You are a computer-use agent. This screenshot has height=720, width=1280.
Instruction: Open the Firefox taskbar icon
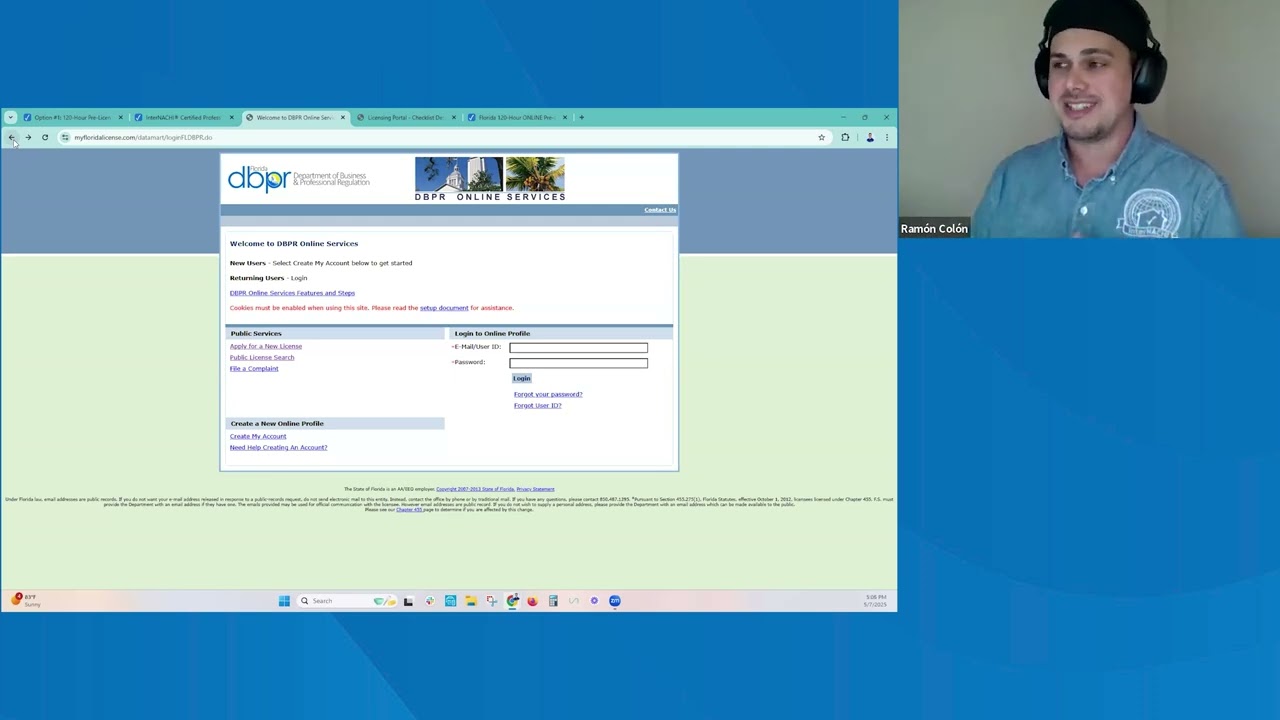pos(532,601)
